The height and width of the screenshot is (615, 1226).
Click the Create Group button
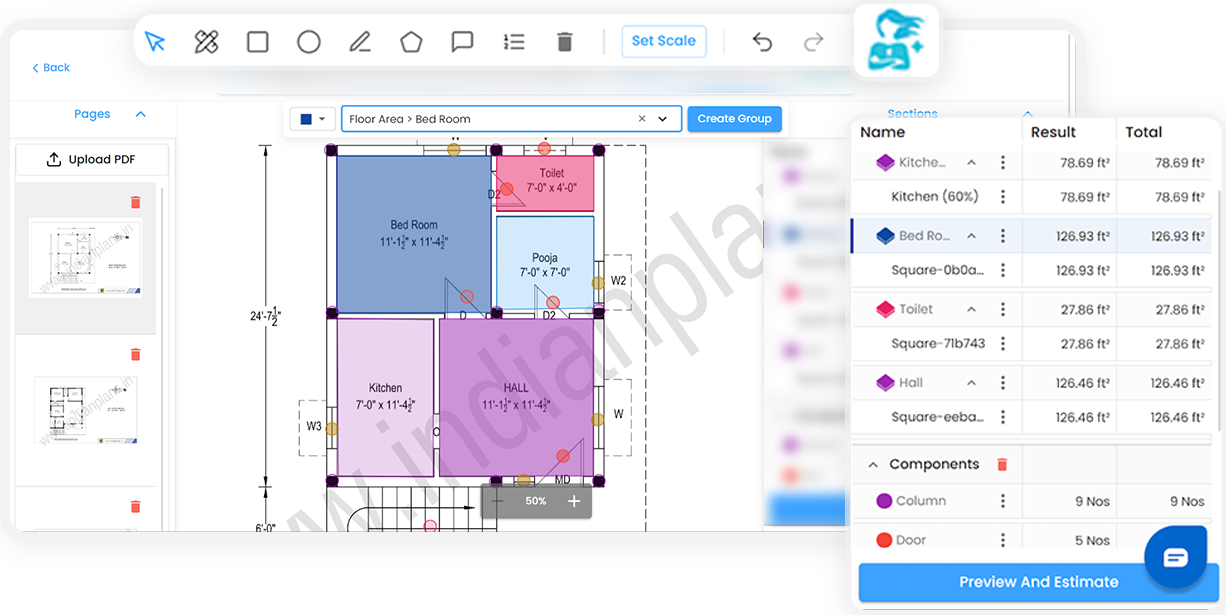click(734, 119)
